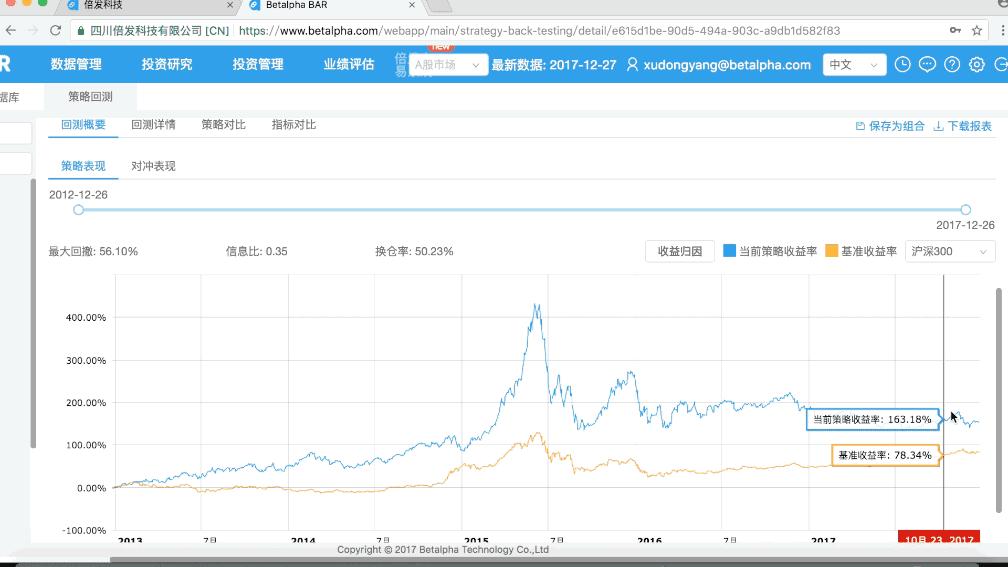Open the history clock icon in header
Image resolution: width=1008 pixels, height=567 pixels.
[903, 64]
